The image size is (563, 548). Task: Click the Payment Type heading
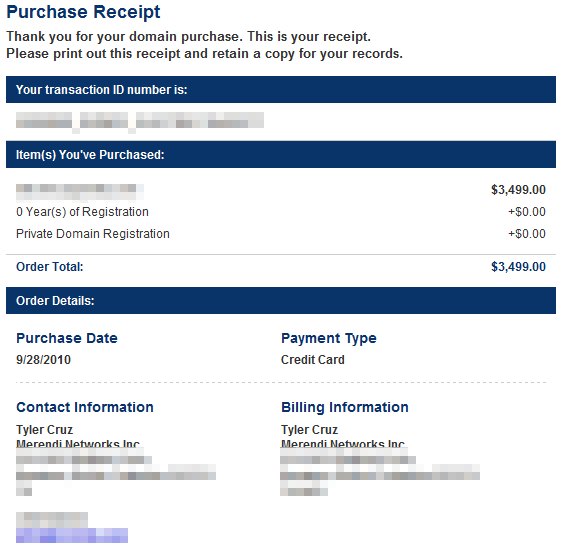tap(329, 338)
